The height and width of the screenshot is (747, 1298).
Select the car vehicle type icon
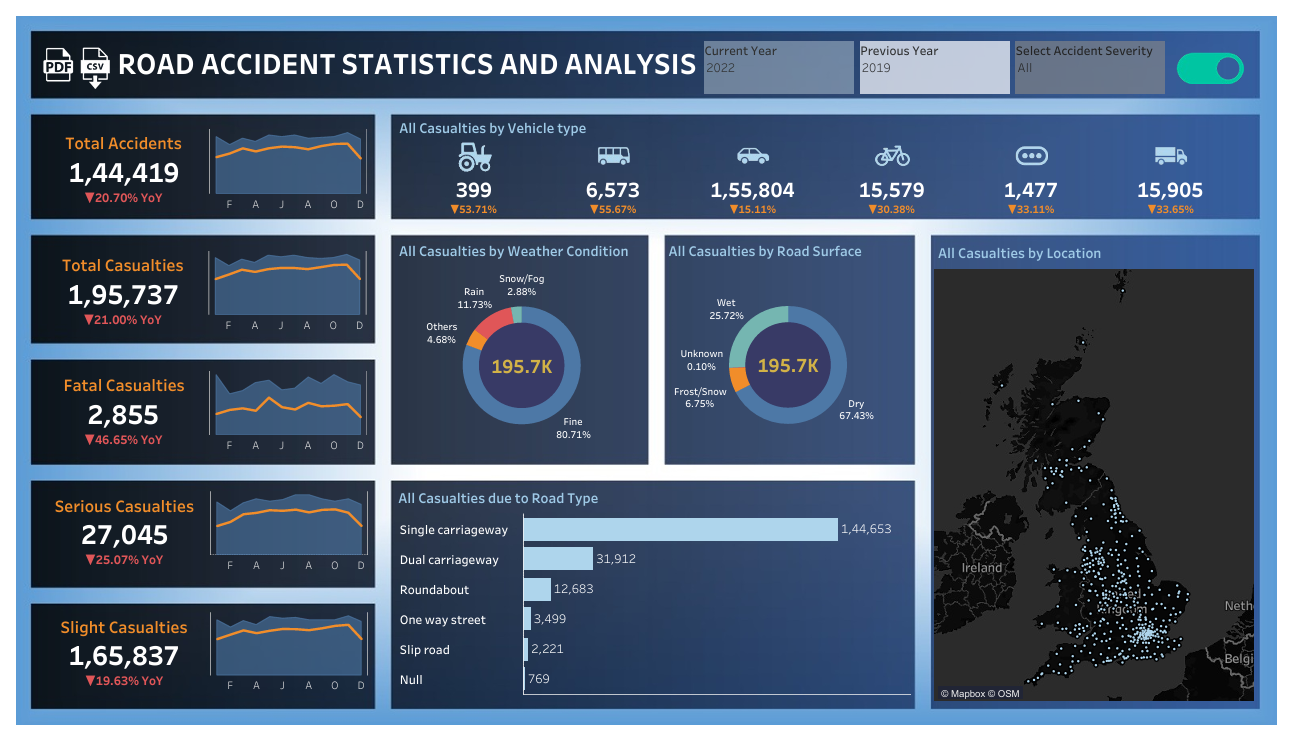[752, 156]
